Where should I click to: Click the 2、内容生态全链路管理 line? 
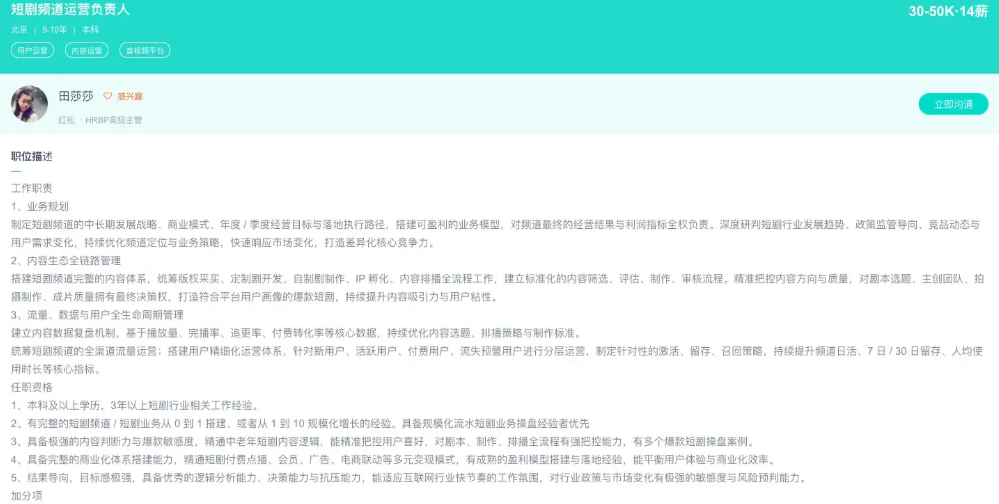(x=66, y=261)
